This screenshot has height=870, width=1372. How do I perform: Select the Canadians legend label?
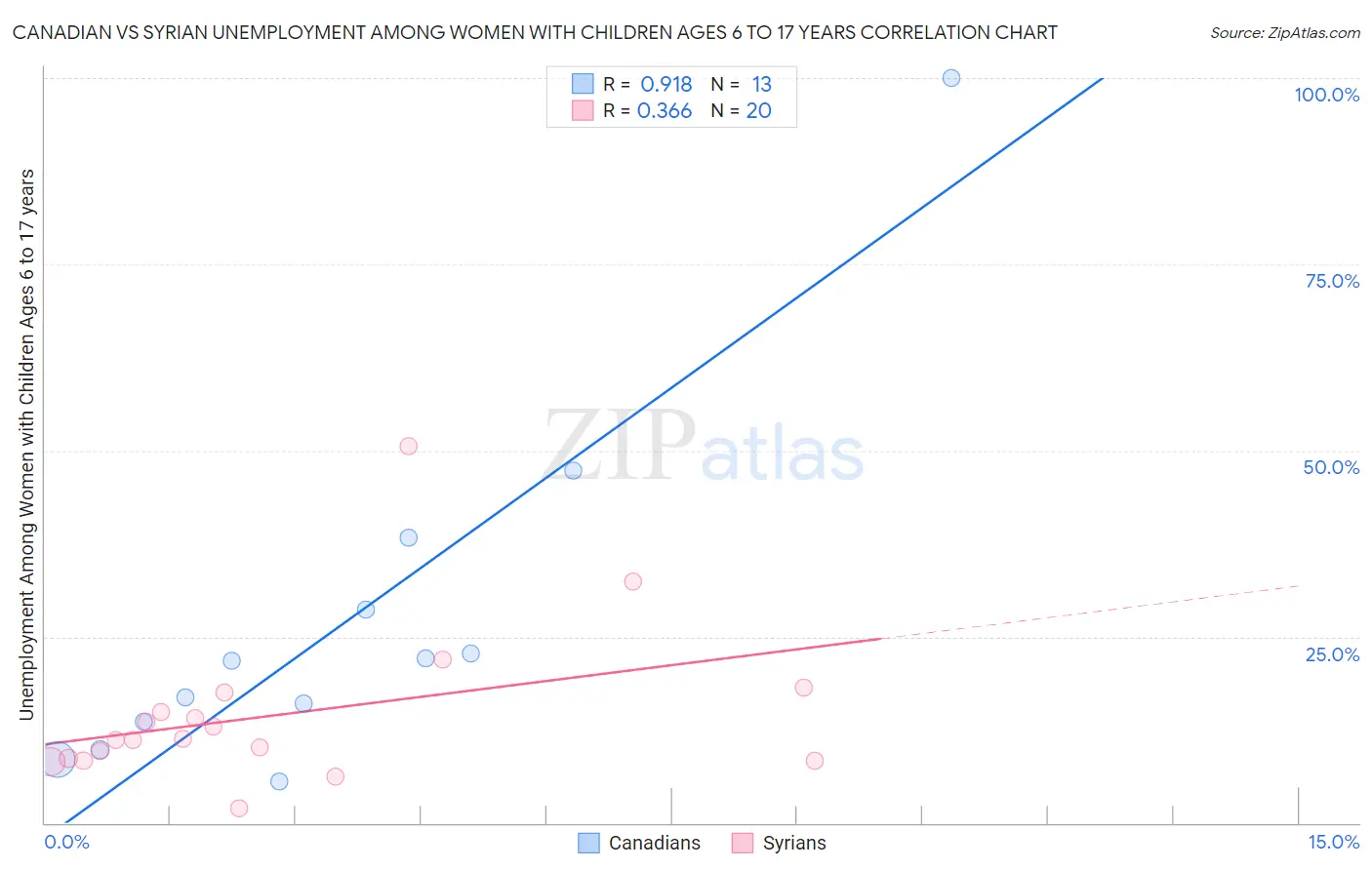[x=655, y=843]
